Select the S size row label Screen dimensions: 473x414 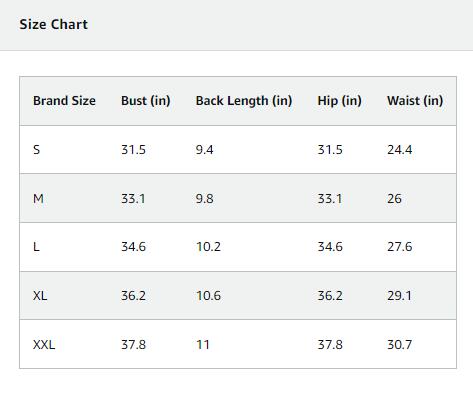(36, 150)
